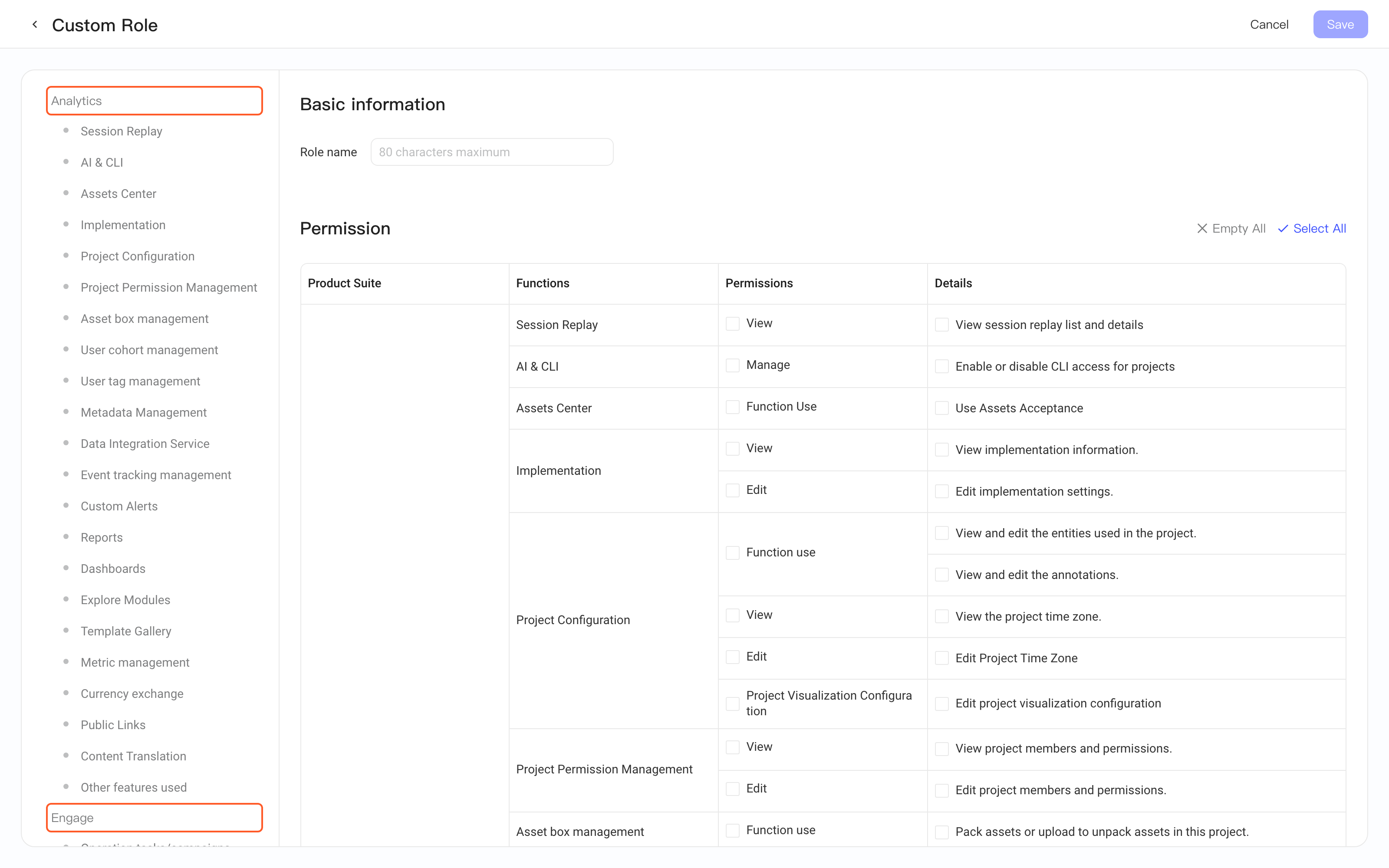Check Asset box management Function use checkbox
Image resolution: width=1389 pixels, height=868 pixels.
tap(732, 831)
